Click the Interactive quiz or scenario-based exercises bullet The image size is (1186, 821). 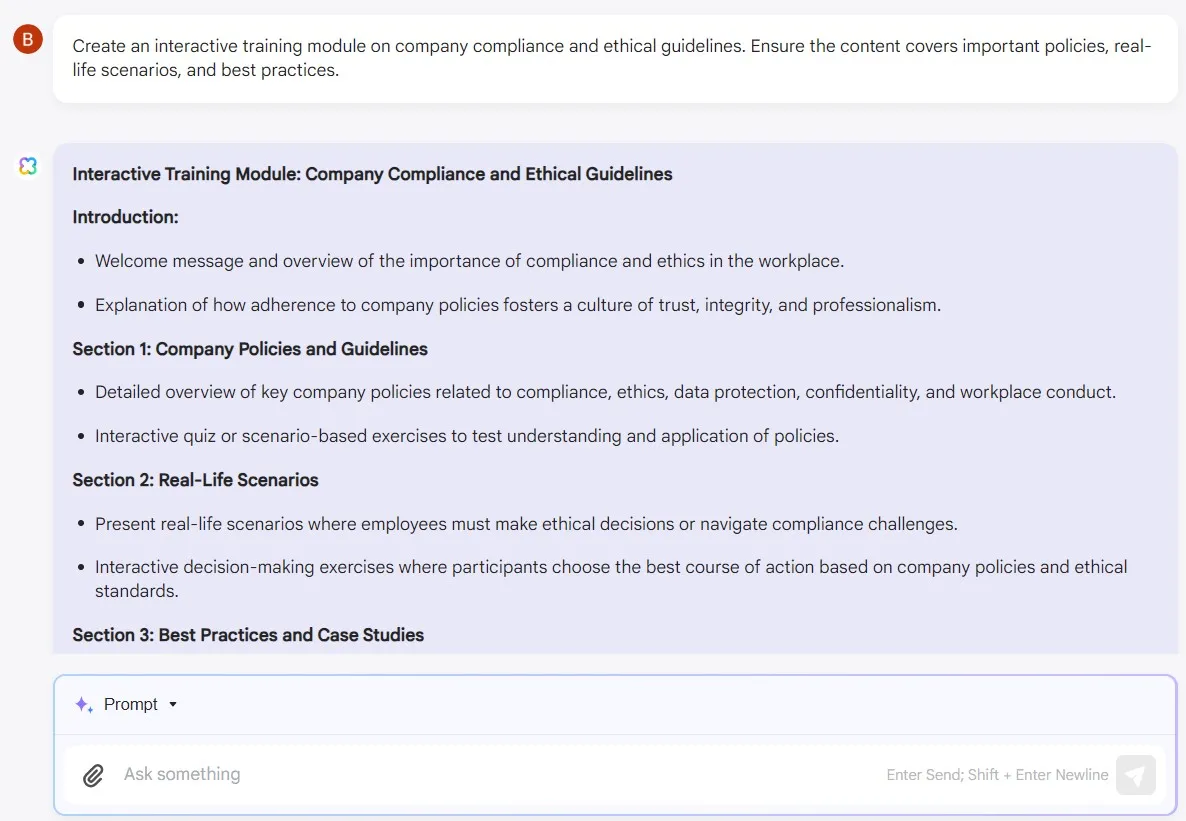click(x=467, y=436)
